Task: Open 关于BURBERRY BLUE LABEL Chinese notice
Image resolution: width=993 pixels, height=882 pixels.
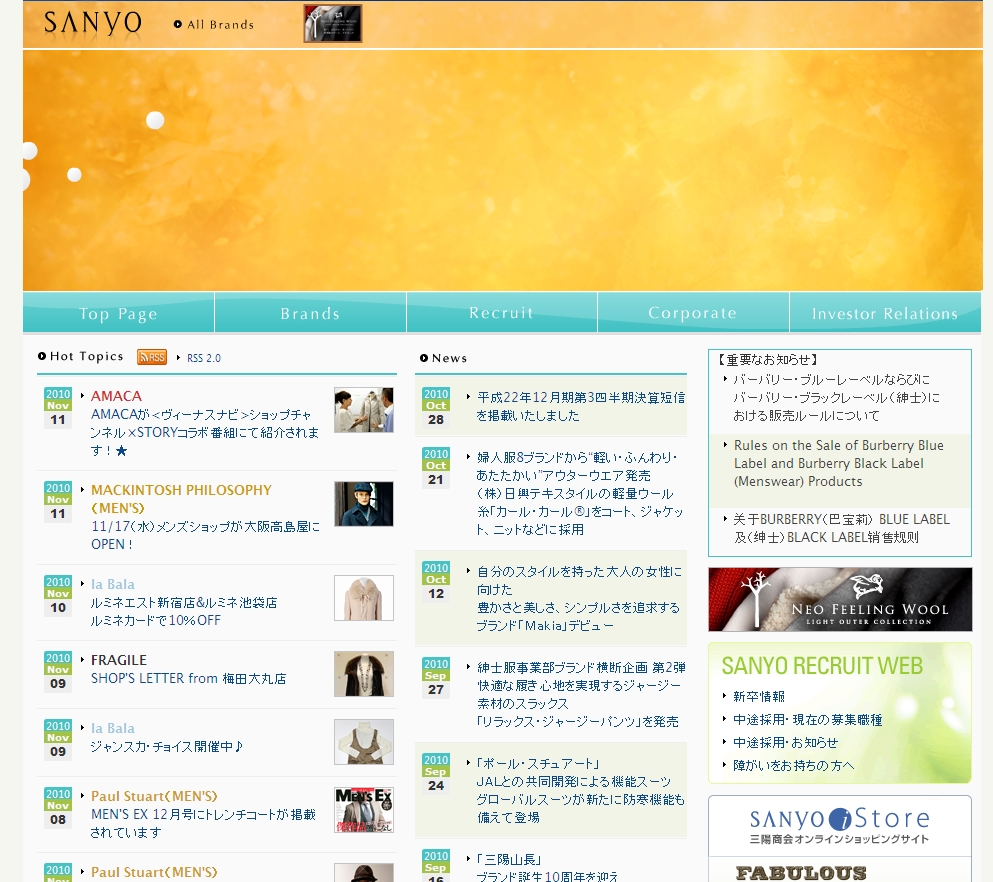Action: point(841,528)
